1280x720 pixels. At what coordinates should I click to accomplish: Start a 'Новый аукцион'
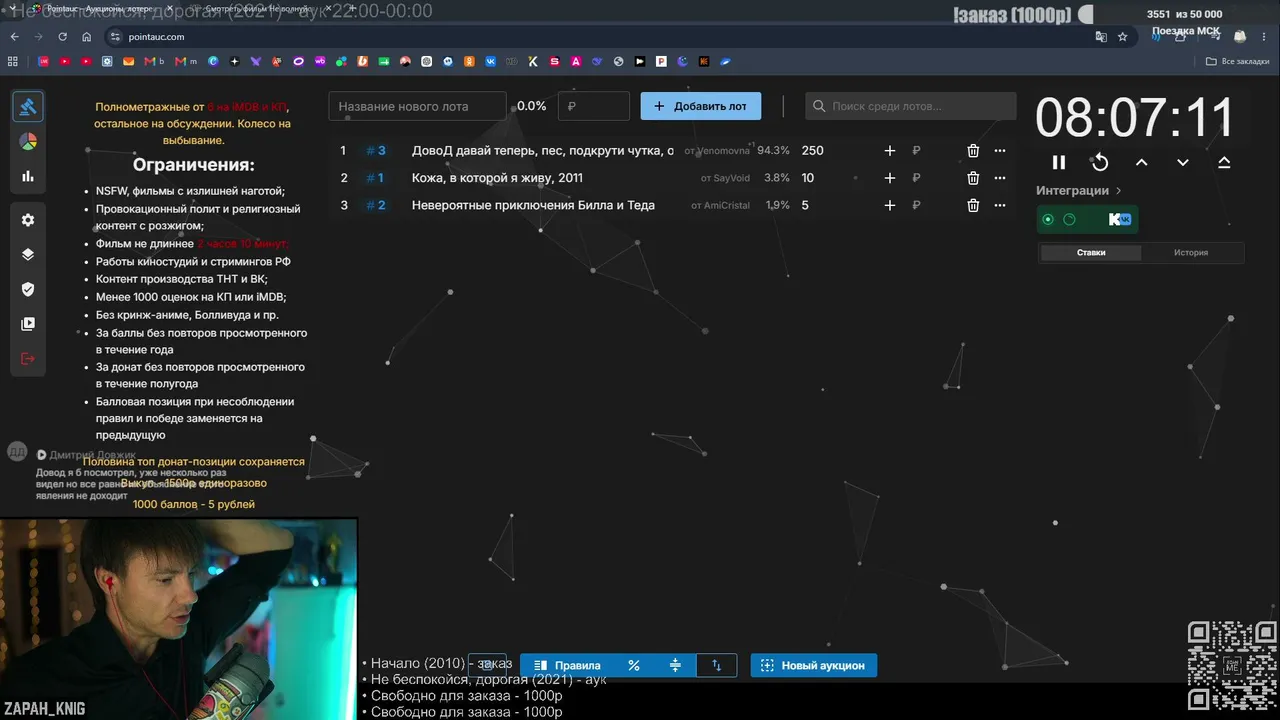[813, 665]
